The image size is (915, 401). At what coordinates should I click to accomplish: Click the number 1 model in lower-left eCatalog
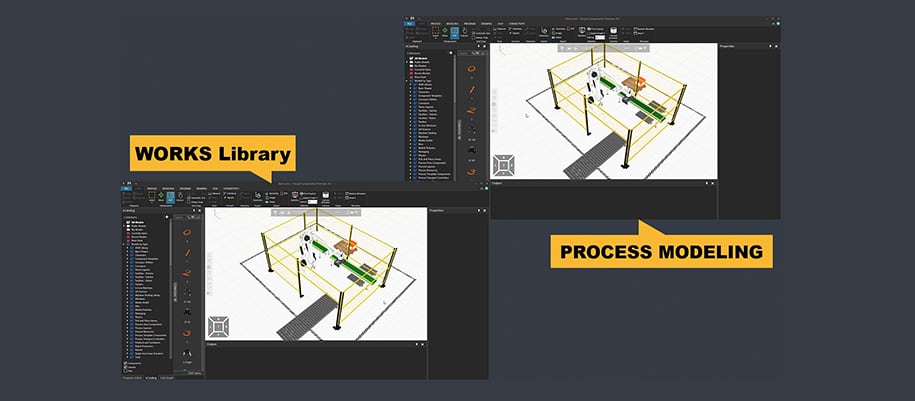coord(185,251)
